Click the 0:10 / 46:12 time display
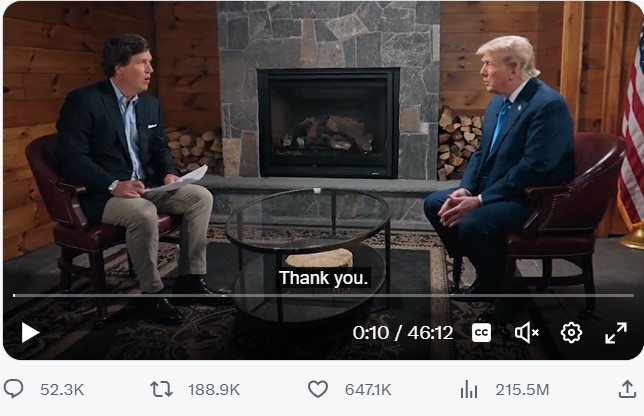 pos(403,333)
